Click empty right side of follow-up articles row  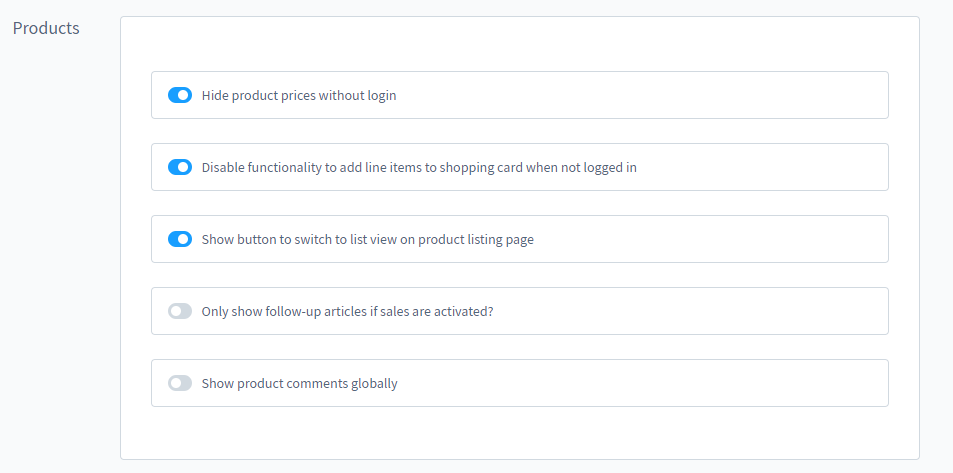tap(750, 311)
